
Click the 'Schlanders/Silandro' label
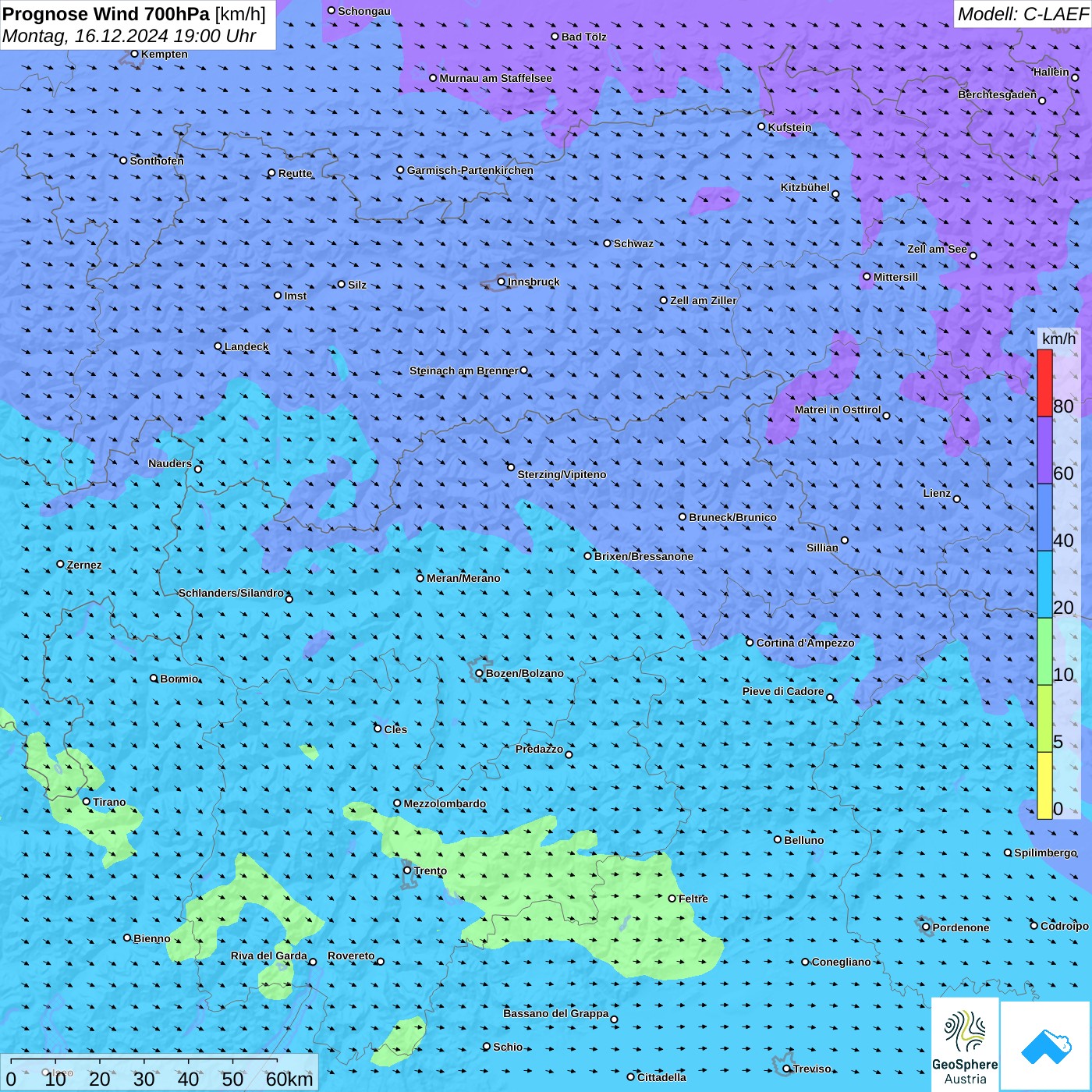231,593
